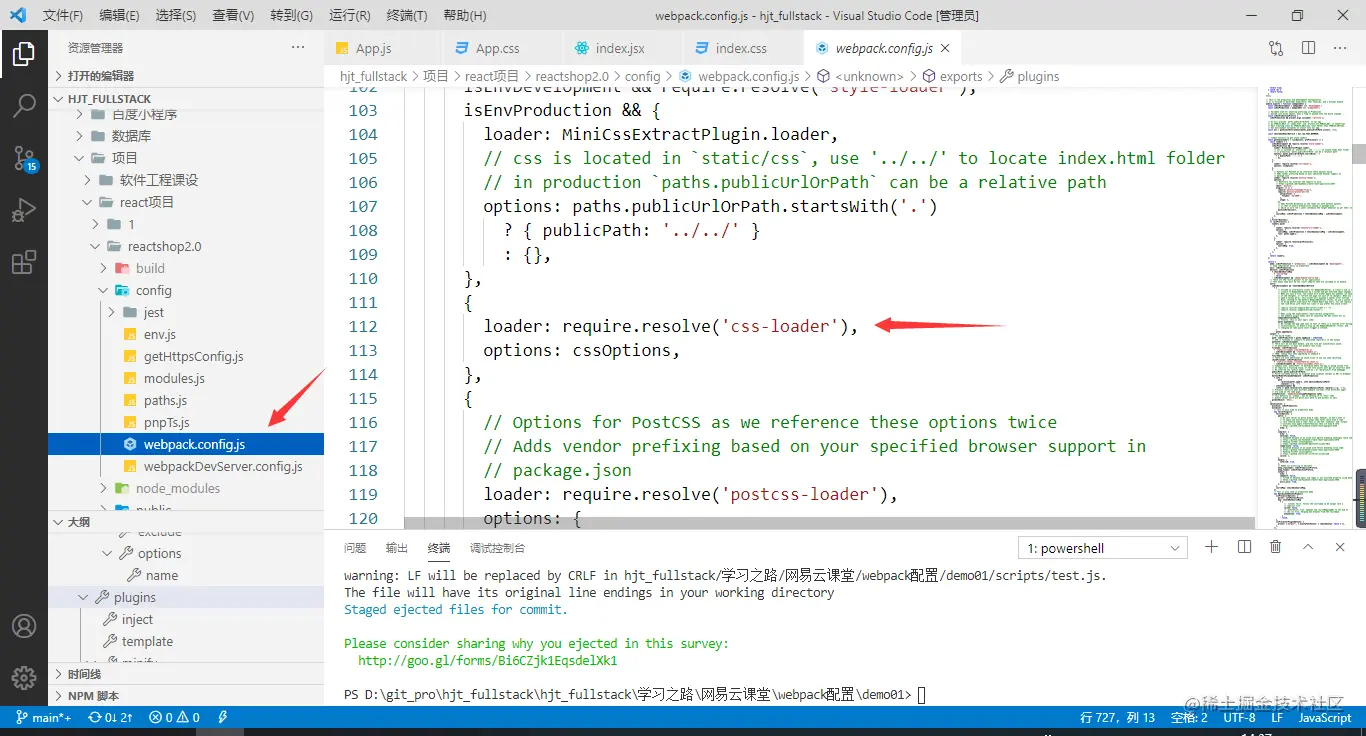Open the Explorer view in activity bar

[x=24, y=54]
